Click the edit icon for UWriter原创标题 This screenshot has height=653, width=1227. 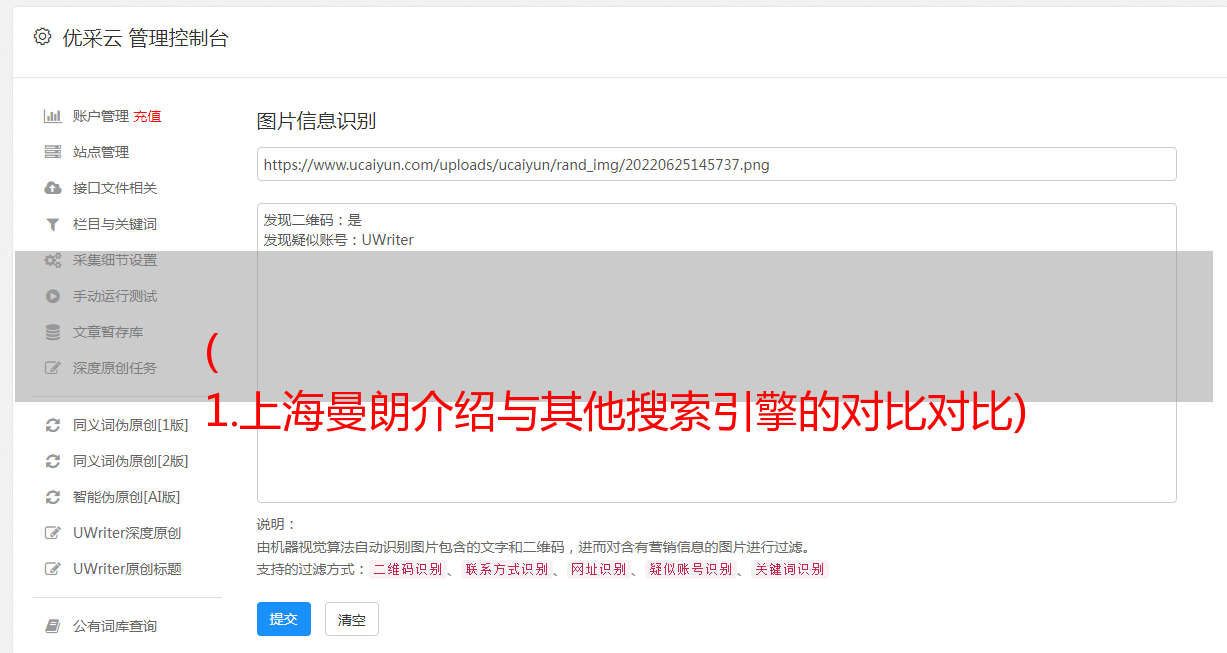[x=53, y=569]
